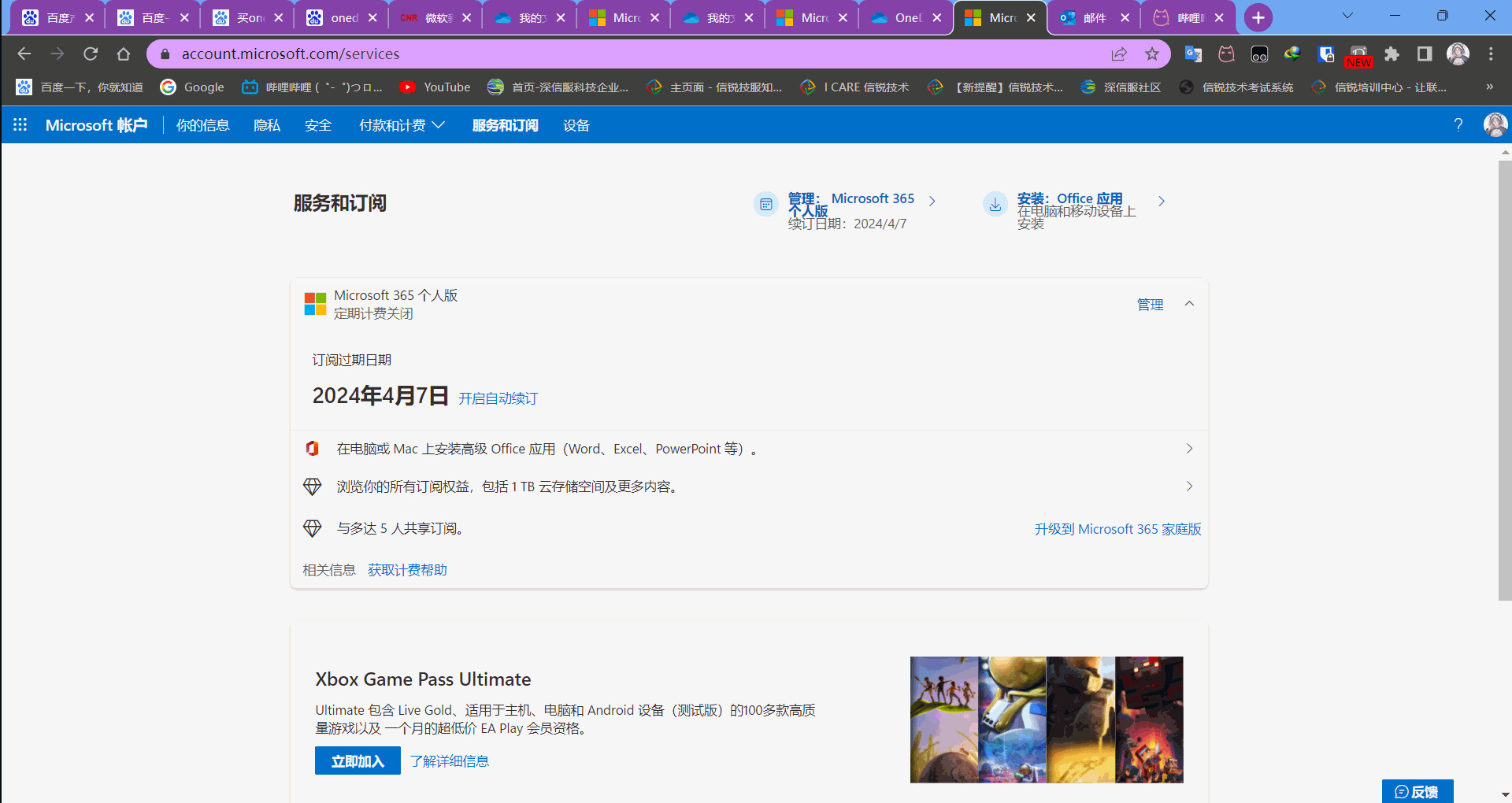The image size is (1512, 803).
Task: Click the new tab plus button
Action: point(1258,17)
